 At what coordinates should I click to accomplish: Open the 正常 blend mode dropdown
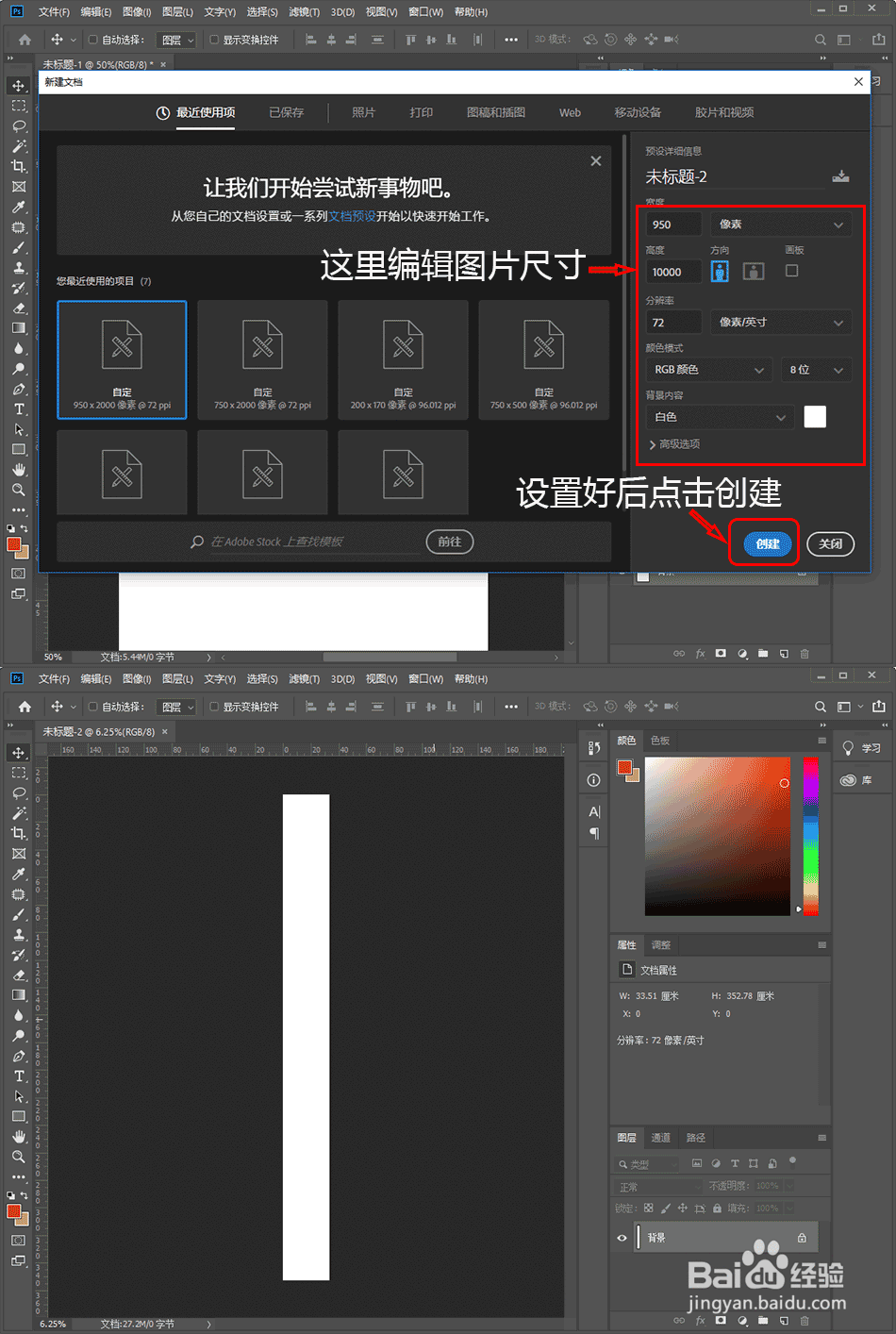tap(657, 1187)
